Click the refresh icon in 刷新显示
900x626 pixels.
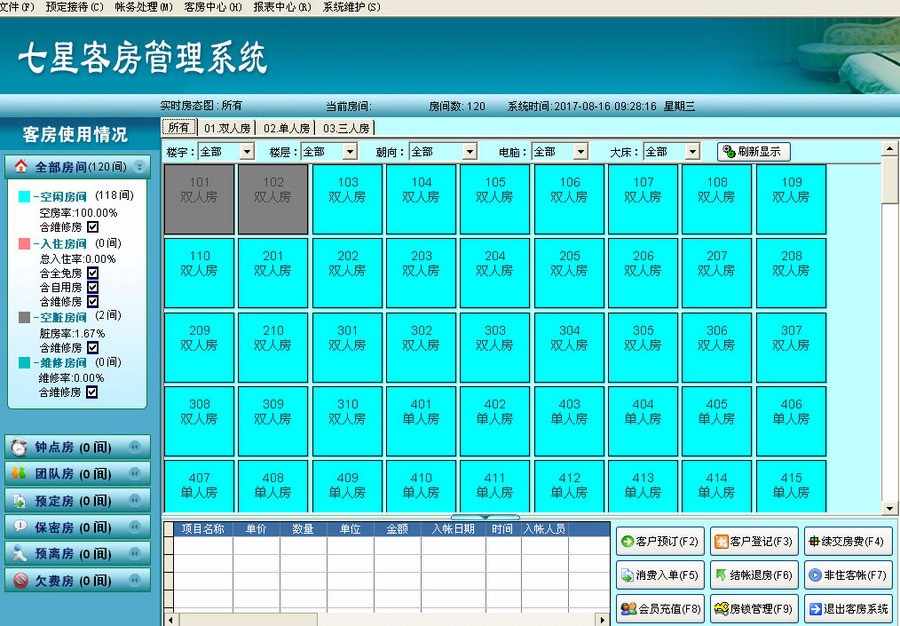click(728, 151)
